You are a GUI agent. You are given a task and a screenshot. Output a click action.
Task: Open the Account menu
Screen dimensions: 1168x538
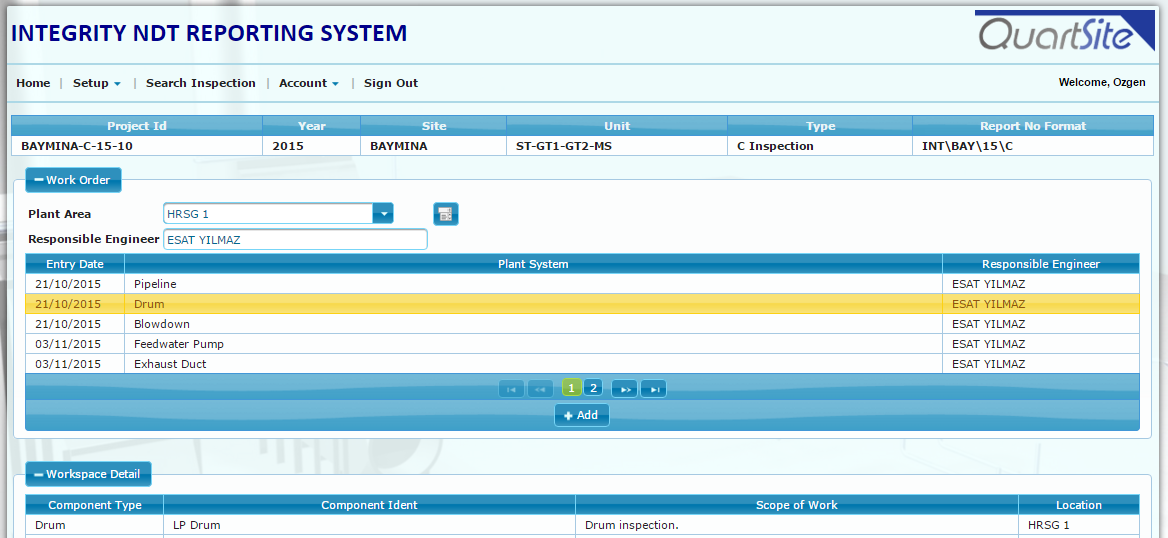coord(309,83)
